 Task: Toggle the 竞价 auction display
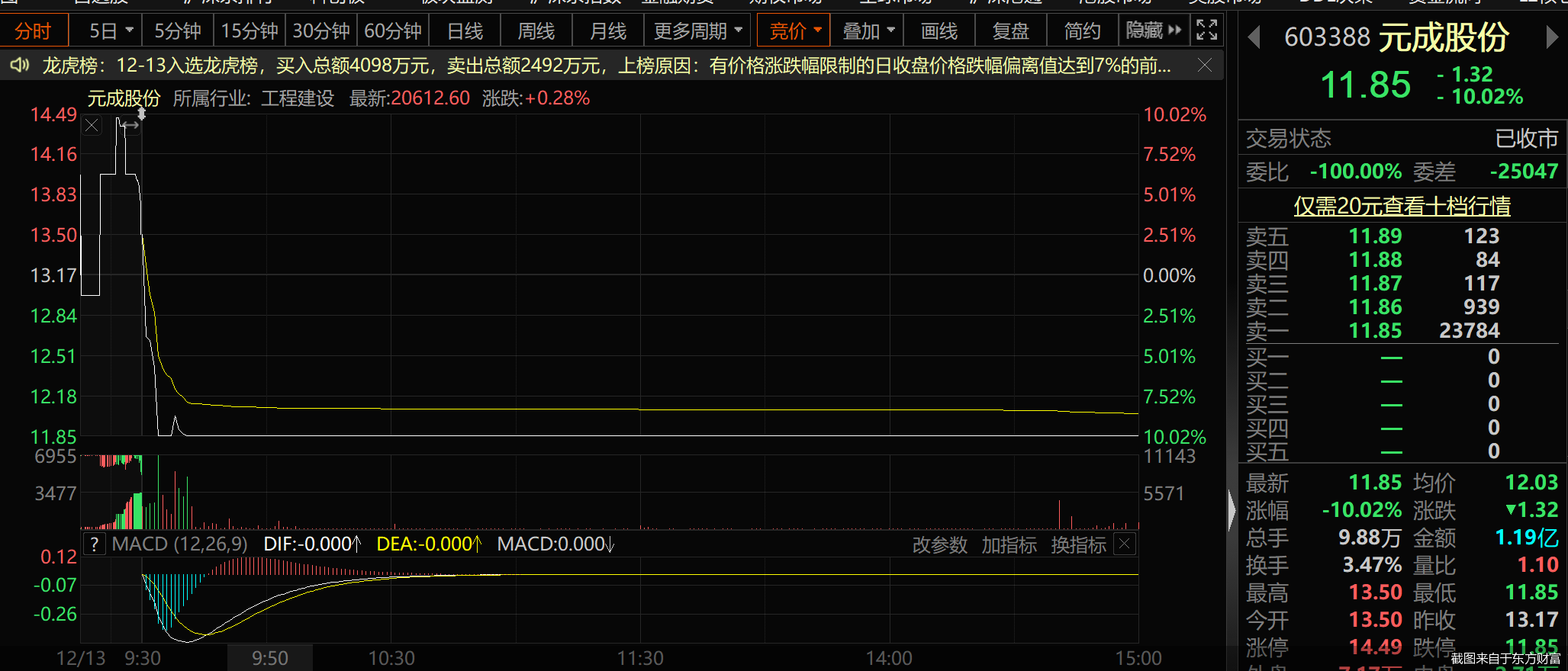[794, 30]
